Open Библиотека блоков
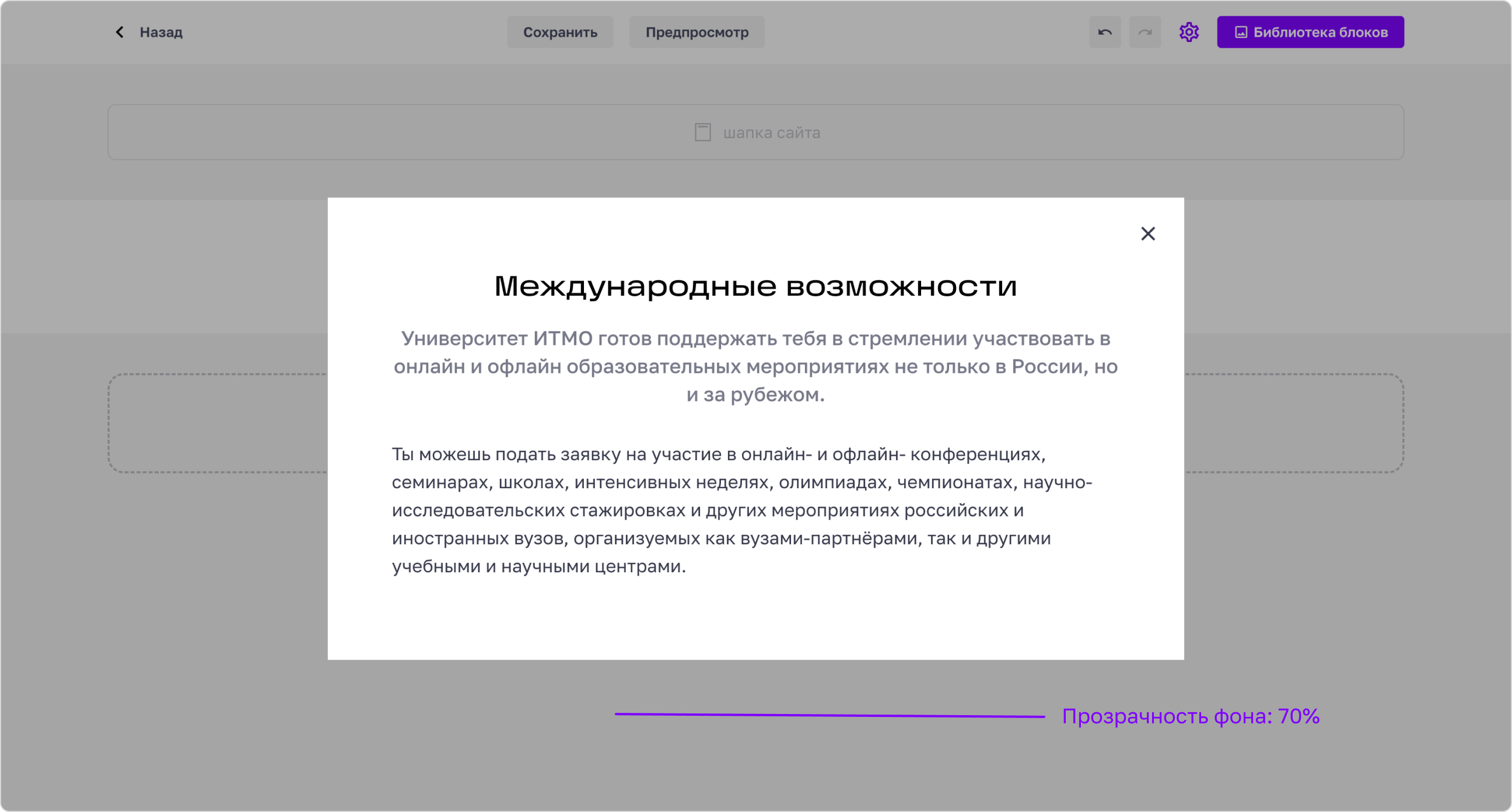The image size is (1512, 812). [x=1310, y=32]
